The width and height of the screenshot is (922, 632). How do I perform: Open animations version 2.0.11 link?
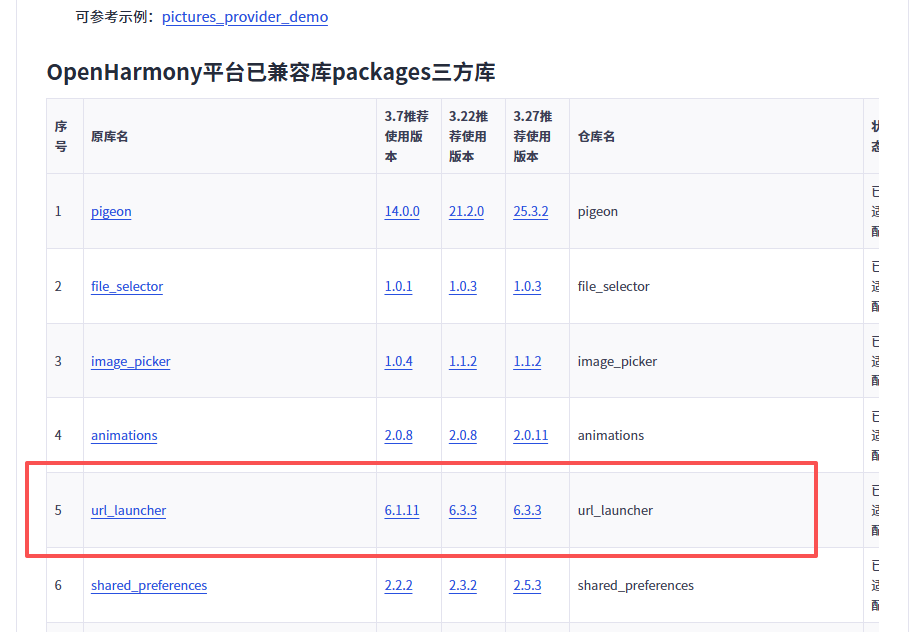(x=530, y=436)
